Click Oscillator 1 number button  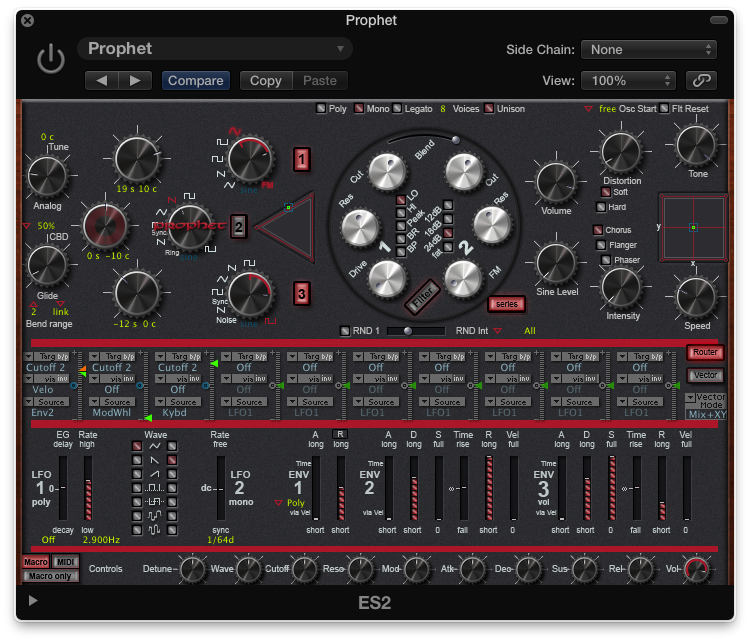coord(302,159)
